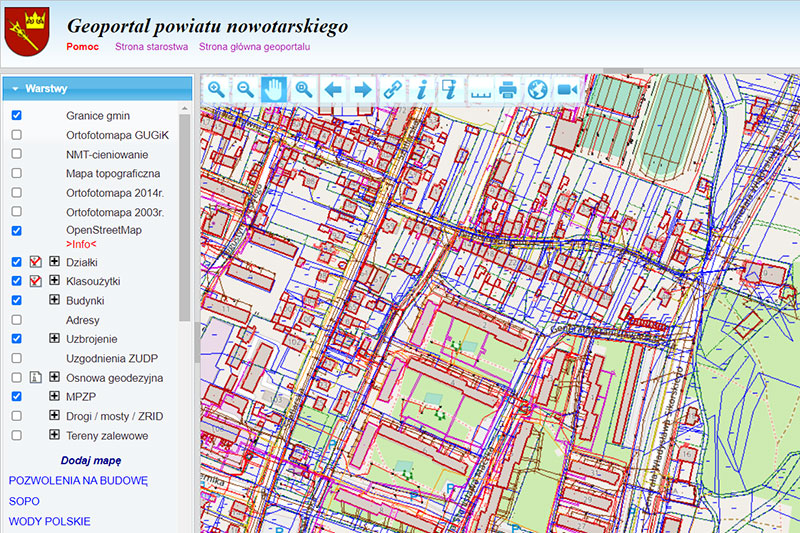Open POZWOLENIA NA BUDOWĘ link
The image size is (800, 533).
tap(78, 480)
